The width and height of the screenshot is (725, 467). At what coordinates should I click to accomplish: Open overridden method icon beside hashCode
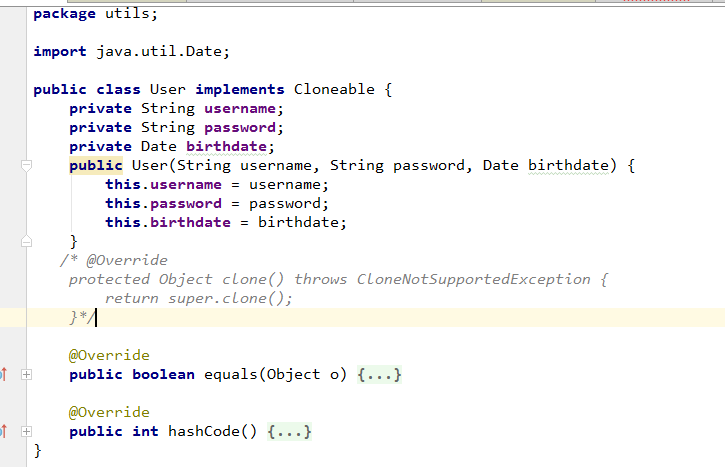coord(4,431)
